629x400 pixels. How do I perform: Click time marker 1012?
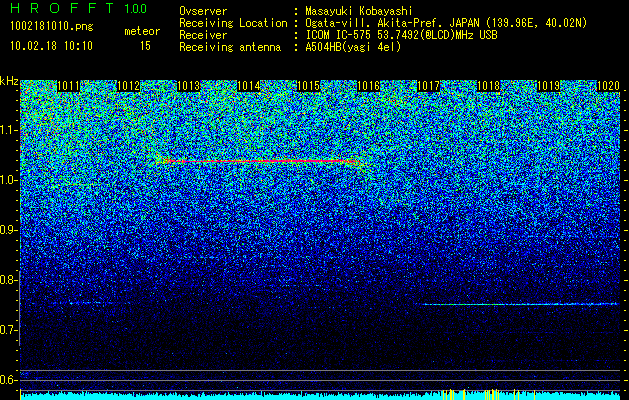tap(128, 86)
